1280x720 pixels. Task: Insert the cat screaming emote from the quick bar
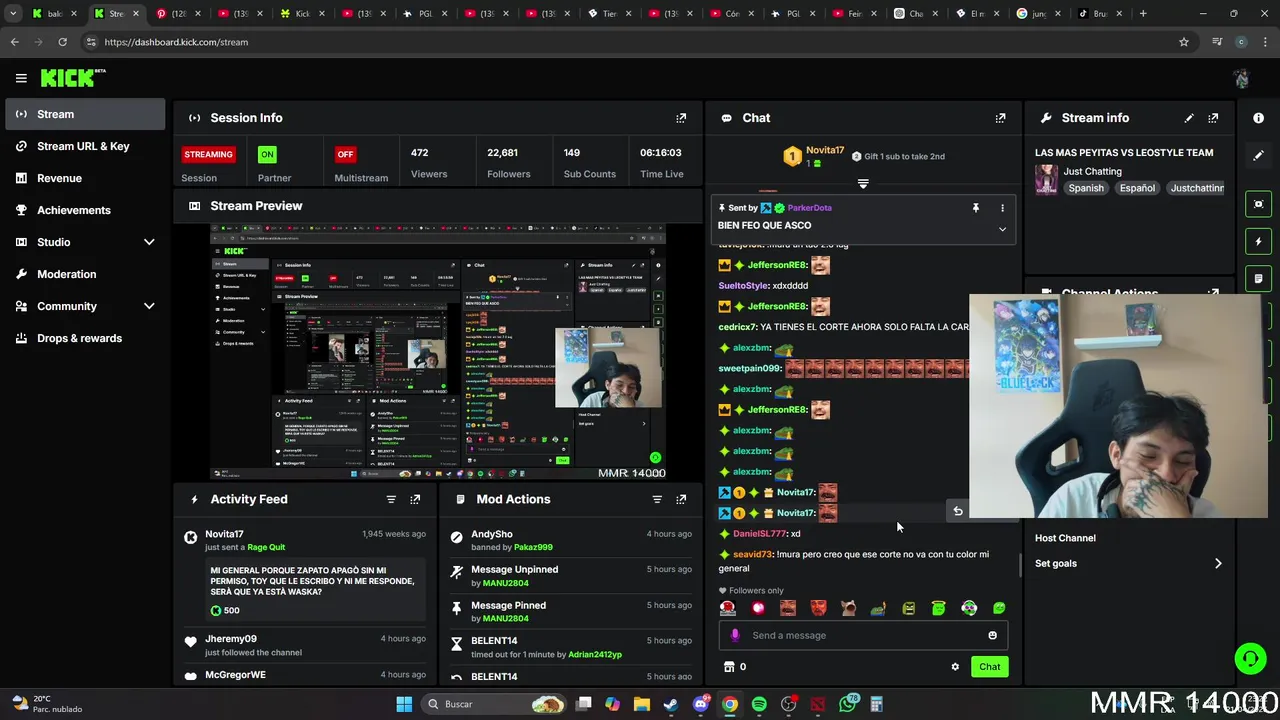point(848,608)
